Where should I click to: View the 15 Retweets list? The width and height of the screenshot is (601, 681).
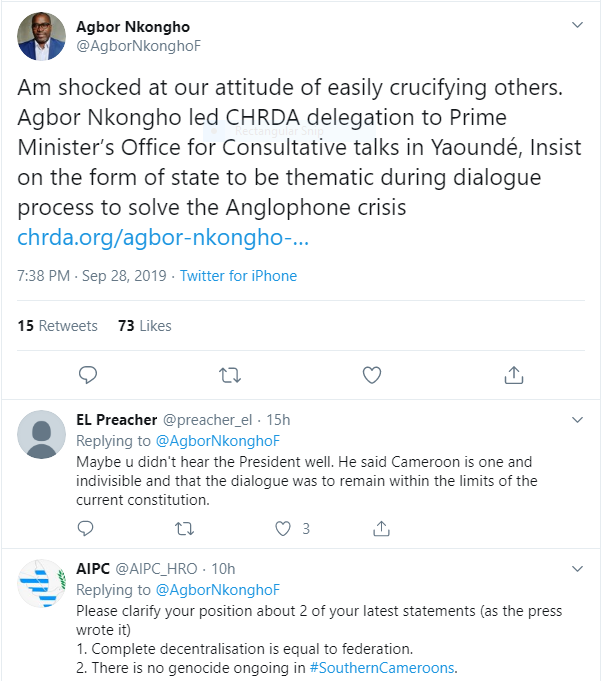[58, 326]
